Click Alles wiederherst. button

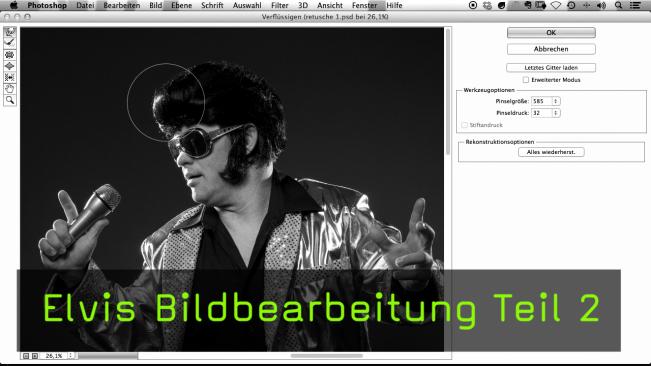click(x=551, y=152)
